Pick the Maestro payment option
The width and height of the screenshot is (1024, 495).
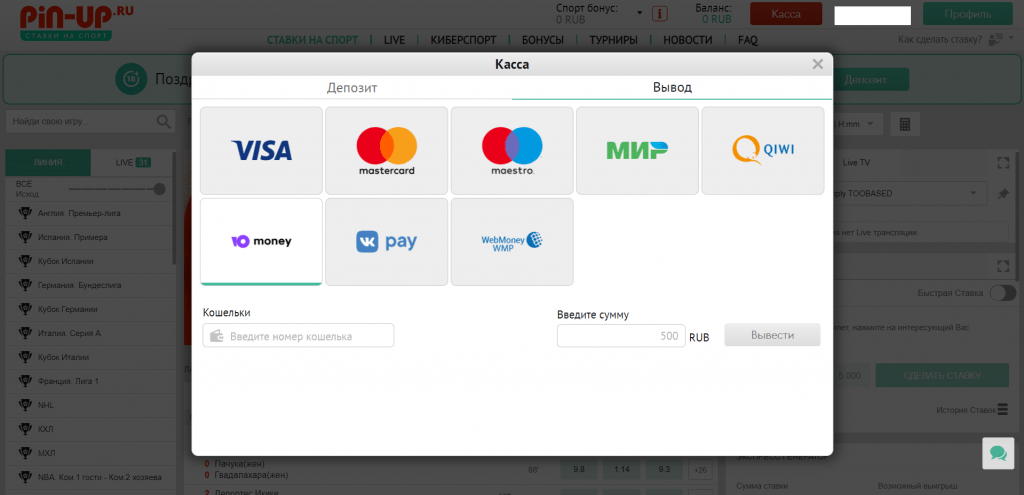point(512,151)
